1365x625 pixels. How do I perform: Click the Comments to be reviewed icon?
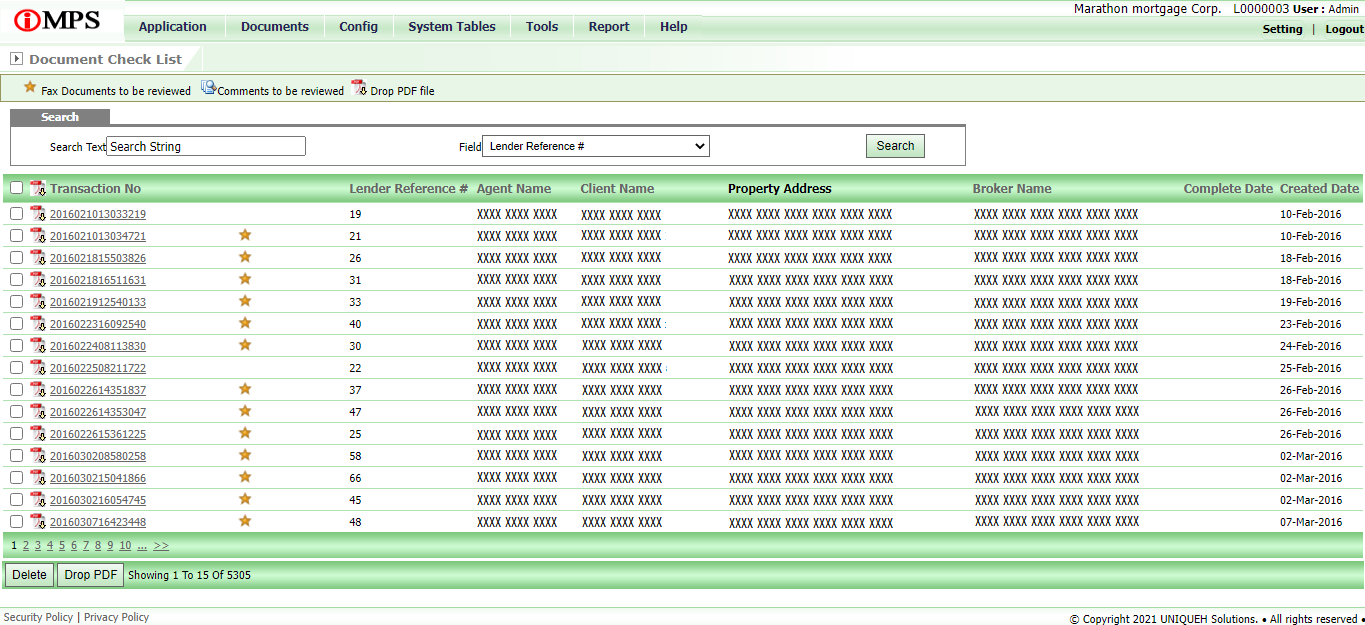[208, 88]
